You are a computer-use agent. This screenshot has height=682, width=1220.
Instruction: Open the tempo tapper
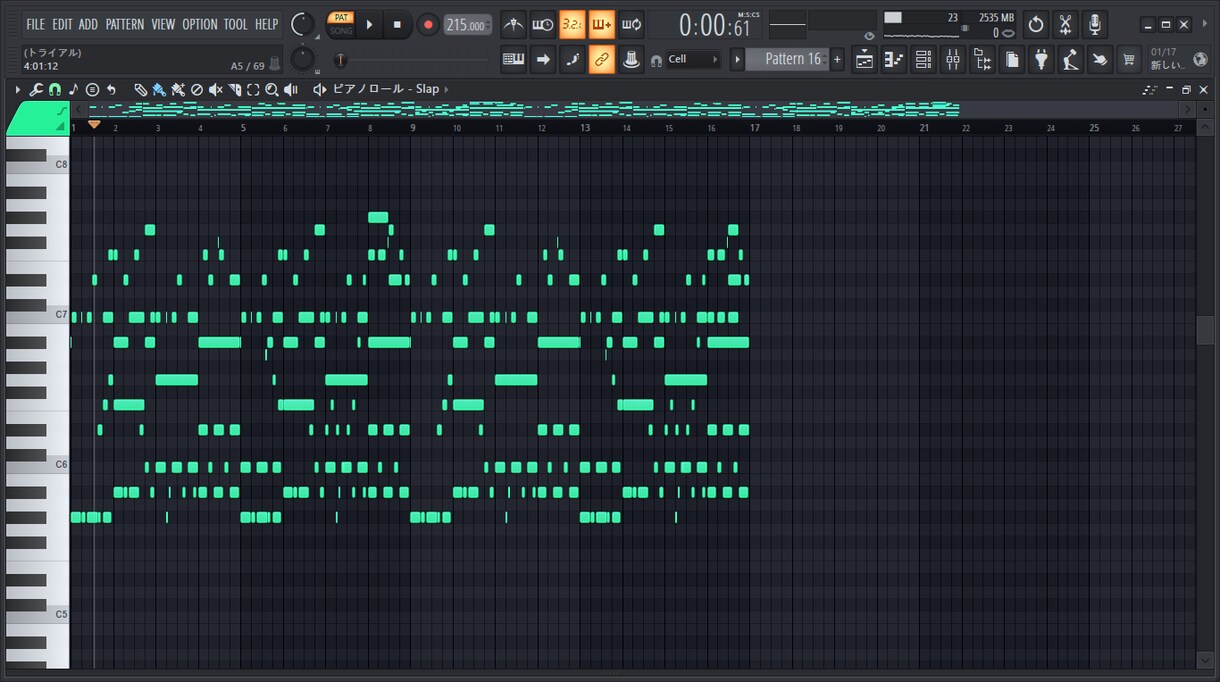click(x=1071, y=60)
